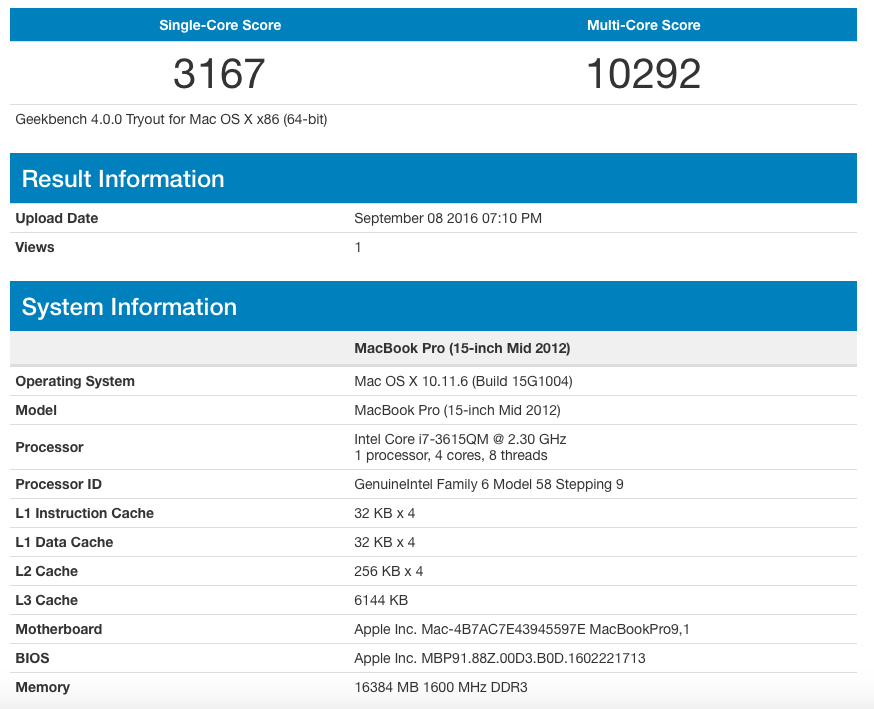Click the Views label
Viewport: 874px width, 709px height.
(x=35, y=247)
